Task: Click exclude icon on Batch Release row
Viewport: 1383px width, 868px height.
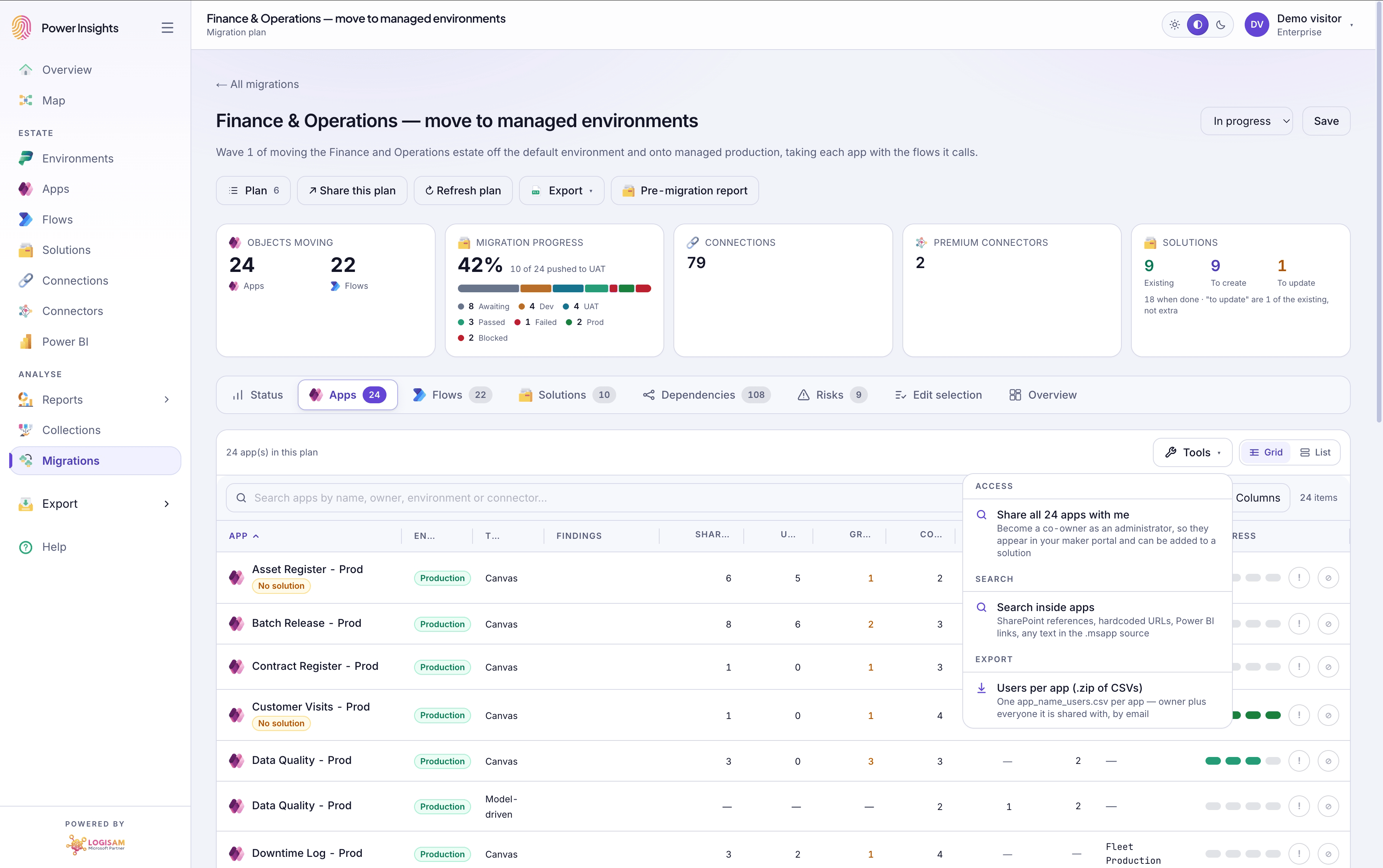Action: click(1328, 624)
